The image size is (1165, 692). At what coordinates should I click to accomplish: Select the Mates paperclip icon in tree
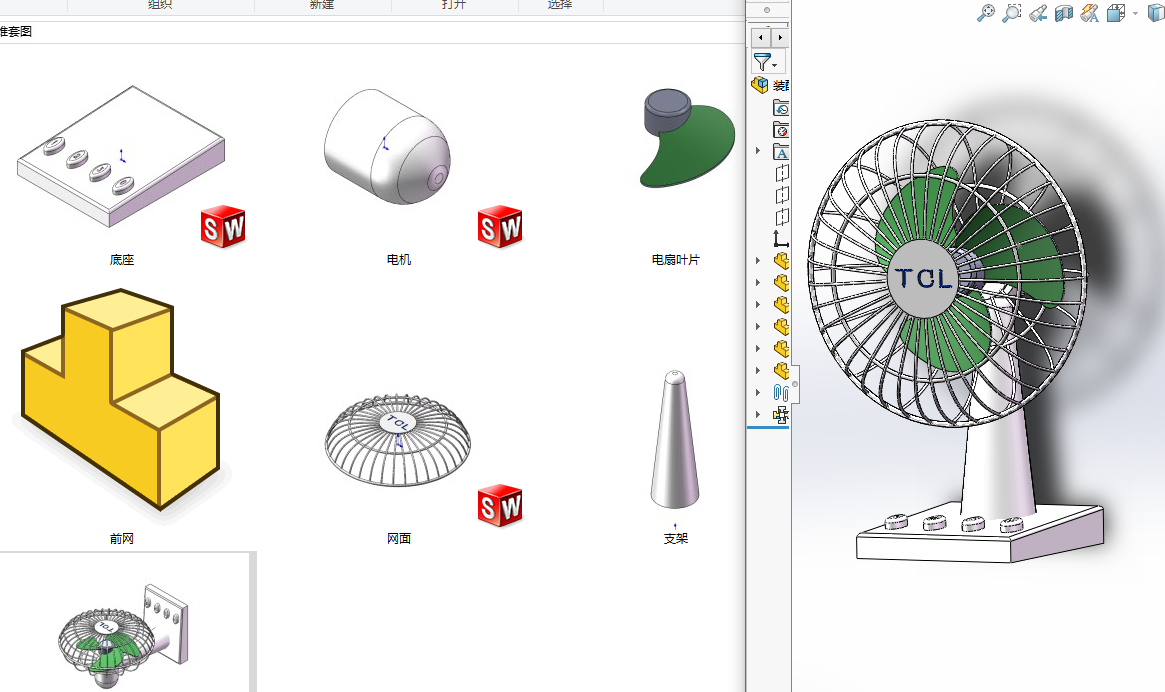pyautogui.click(x=781, y=393)
